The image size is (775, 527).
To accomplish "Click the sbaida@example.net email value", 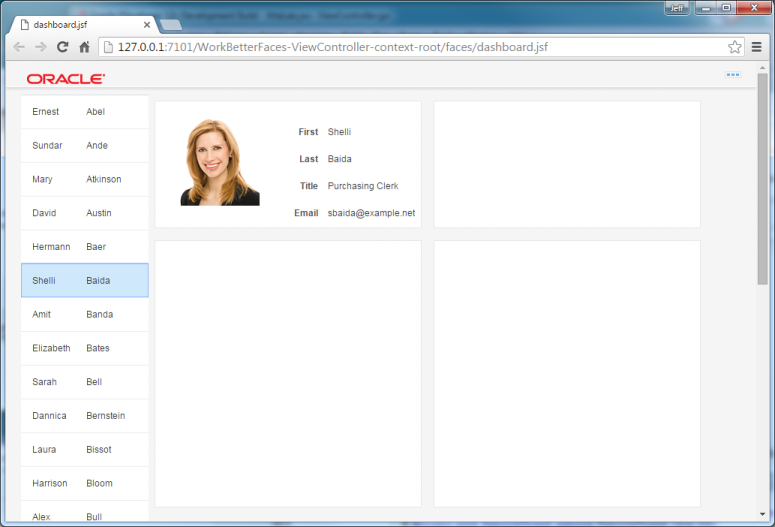I will tap(371, 213).
